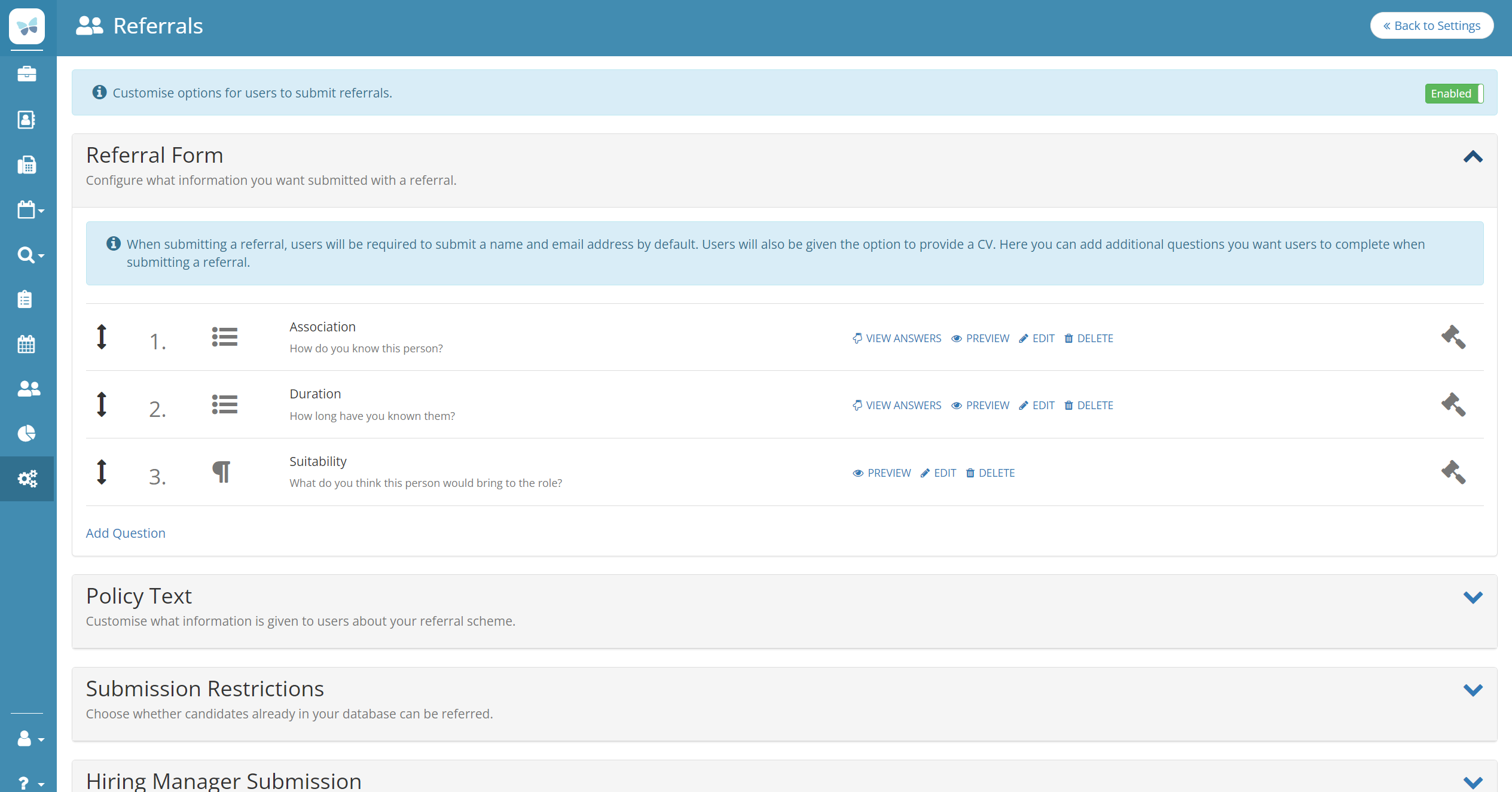
Task: Click the drag handle arrow for Duration
Action: (102, 404)
